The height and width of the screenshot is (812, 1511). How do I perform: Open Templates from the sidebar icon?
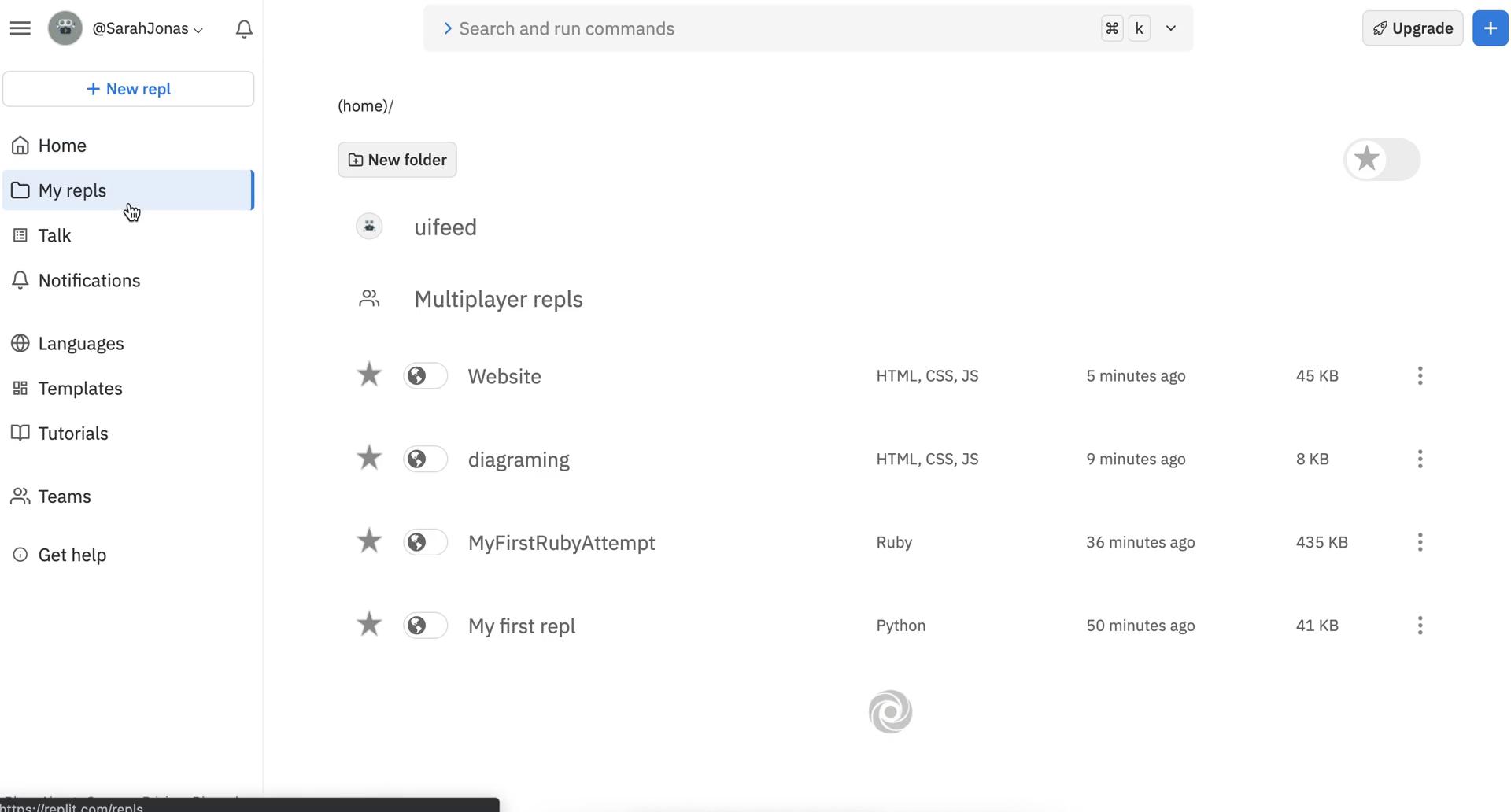tap(20, 388)
